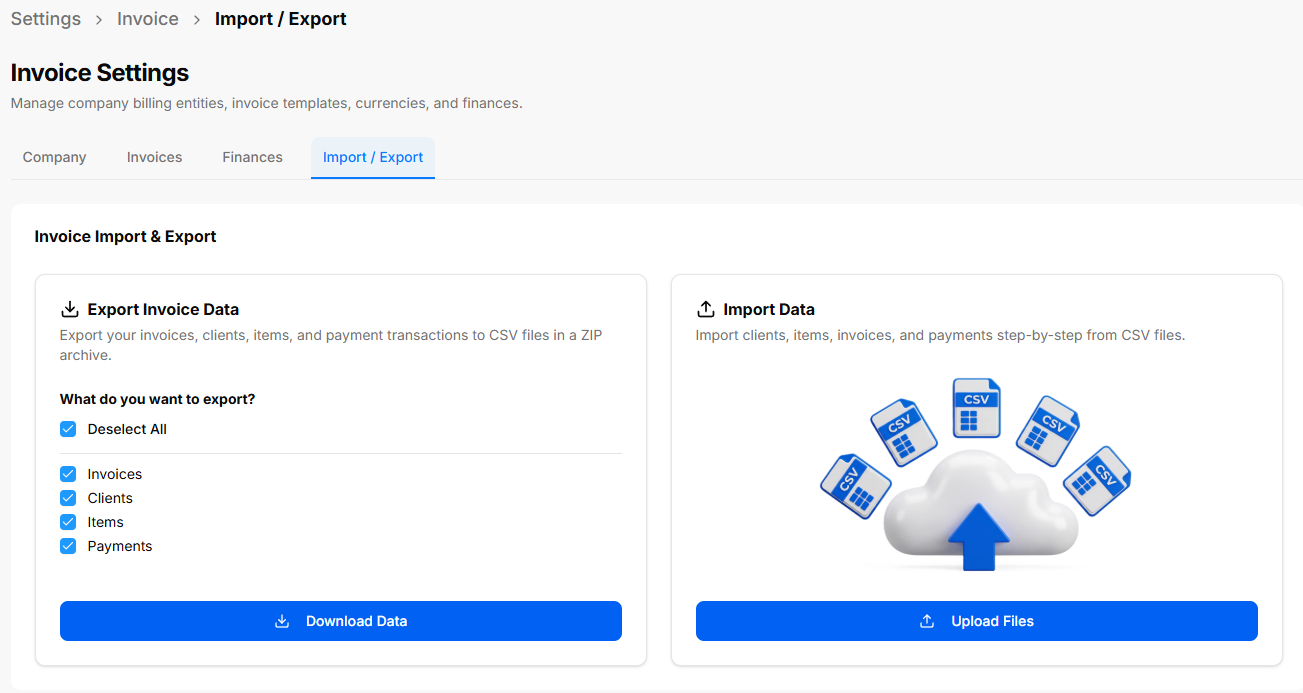The width and height of the screenshot is (1303, 693).
Task: Uncheck the Invoices export checkbox
Action: tap(68, 474)
